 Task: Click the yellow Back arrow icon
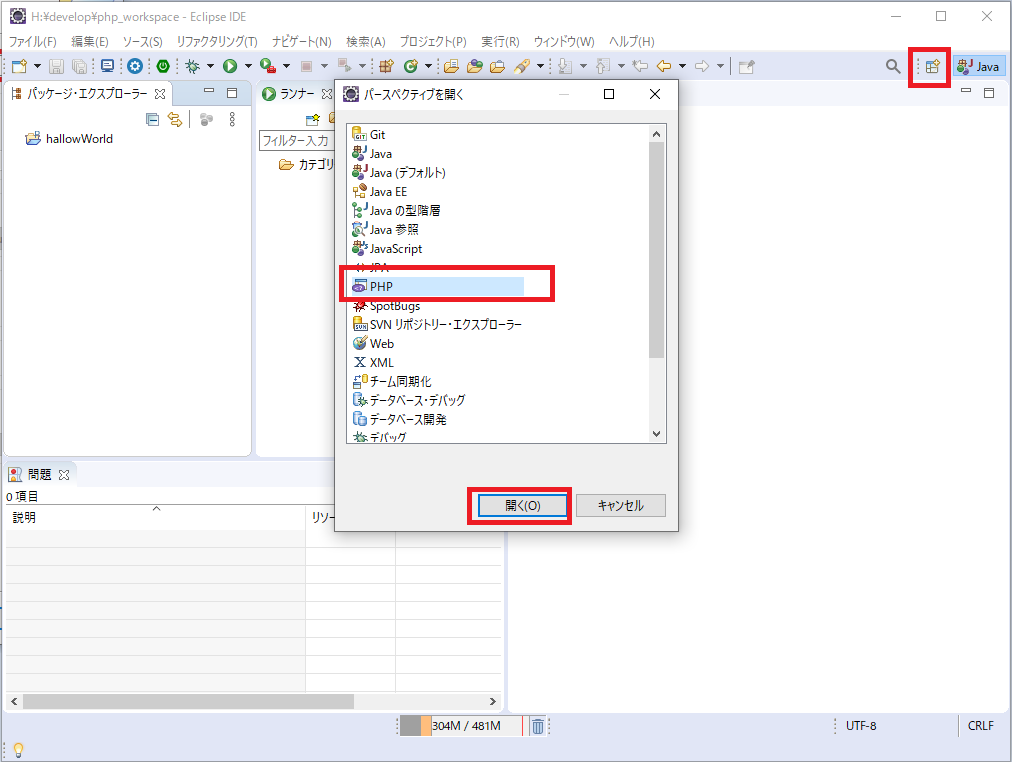tap(663, 66)
